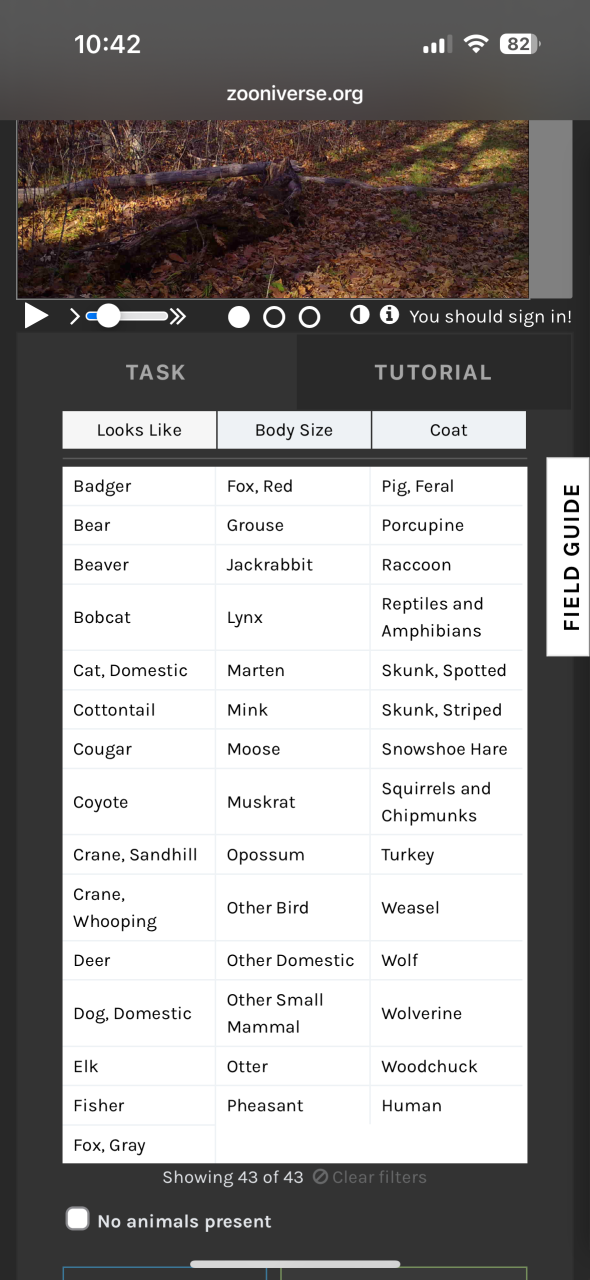Switch to the TASK tab
The image size is (590, 1280).
coord(156,372)
